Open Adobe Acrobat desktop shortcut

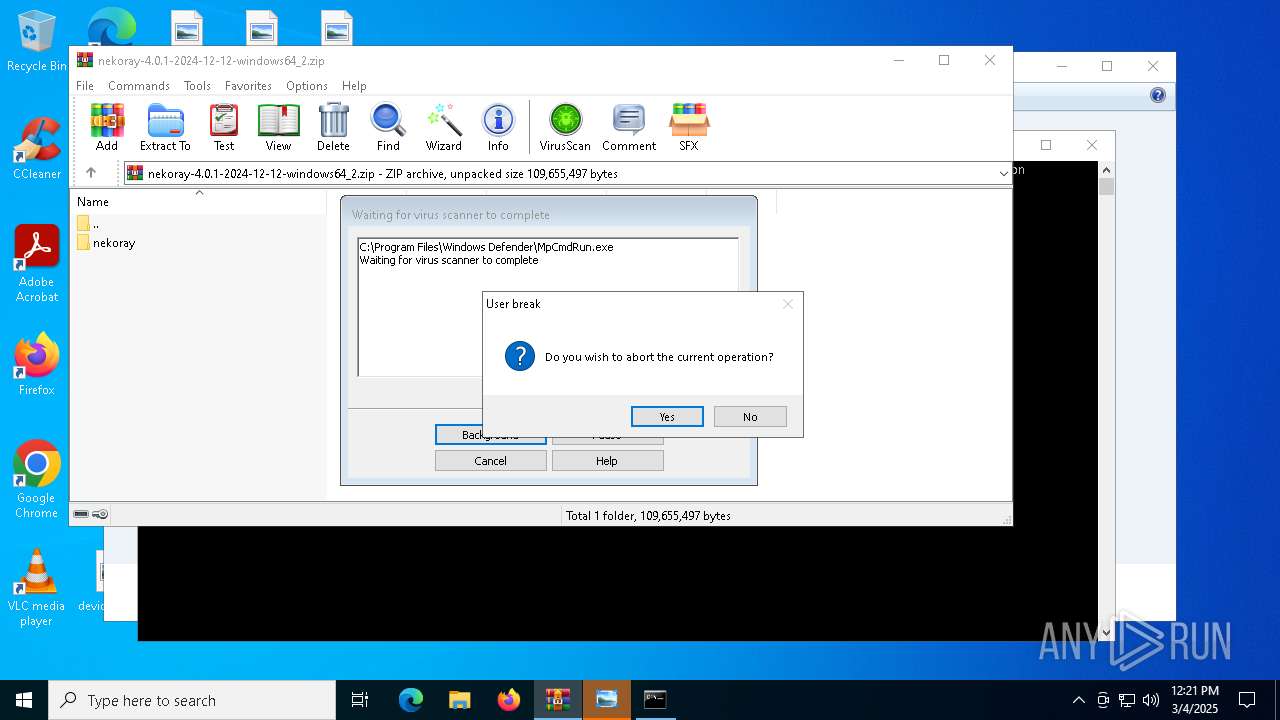[37, 264]
